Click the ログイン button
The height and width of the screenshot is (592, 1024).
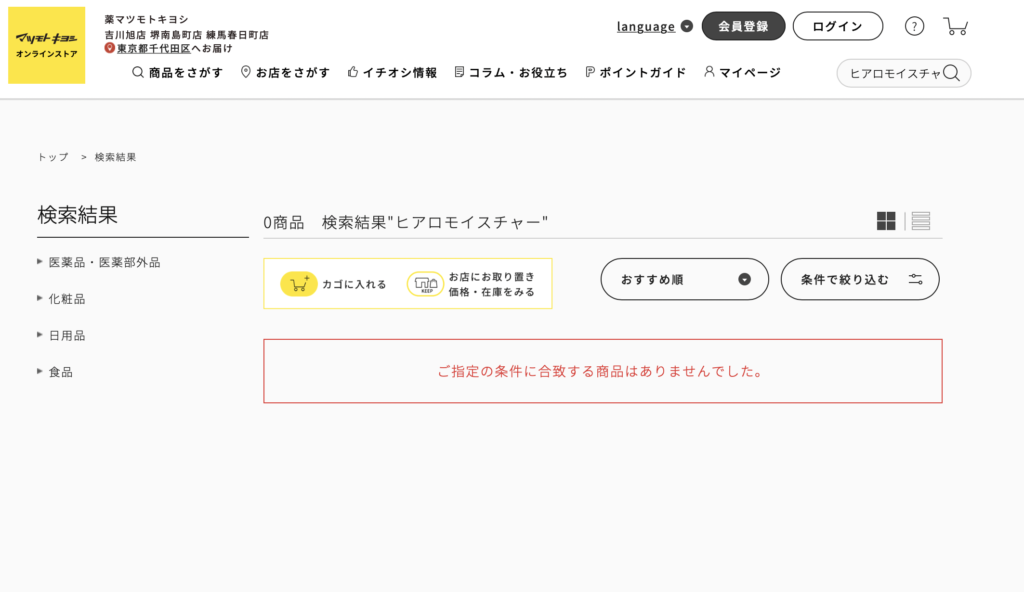tap(838, 26)
